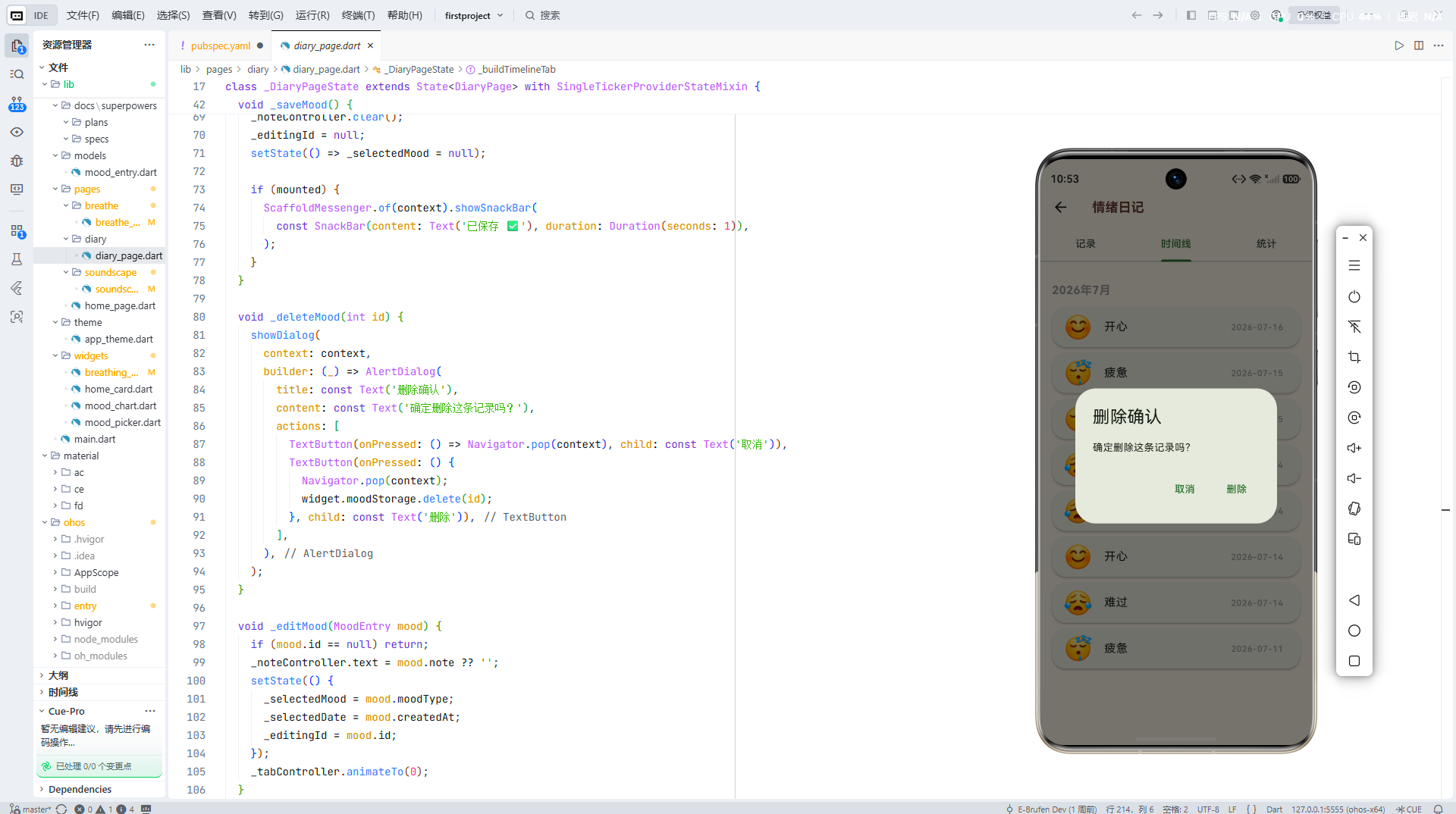Toggle the secondary sidebar layout icon
Image resolution: width=1456 pixels, height=814 pixels.
click(1234, 15)
